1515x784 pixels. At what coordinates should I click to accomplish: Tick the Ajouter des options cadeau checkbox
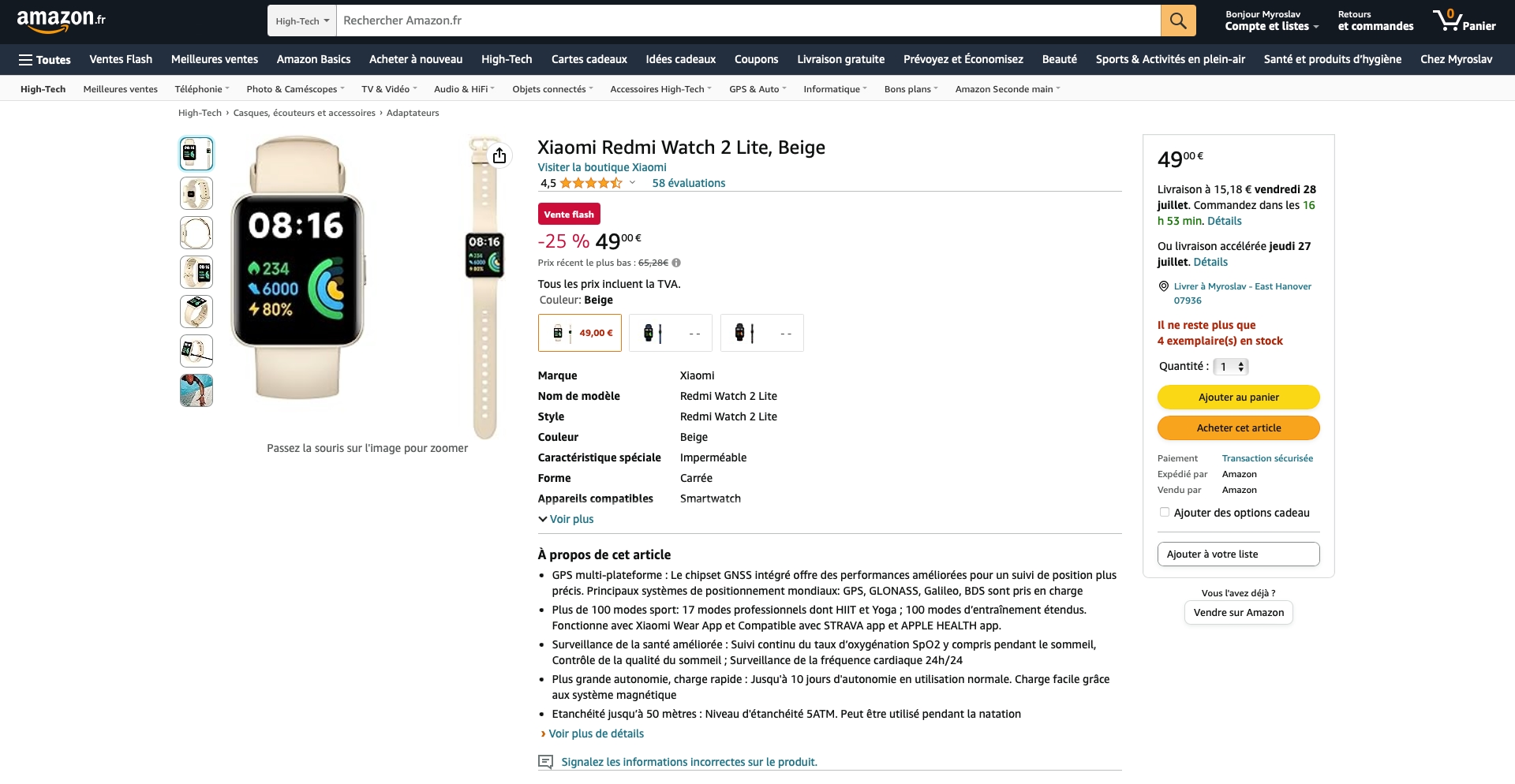tap(1165, 513)
